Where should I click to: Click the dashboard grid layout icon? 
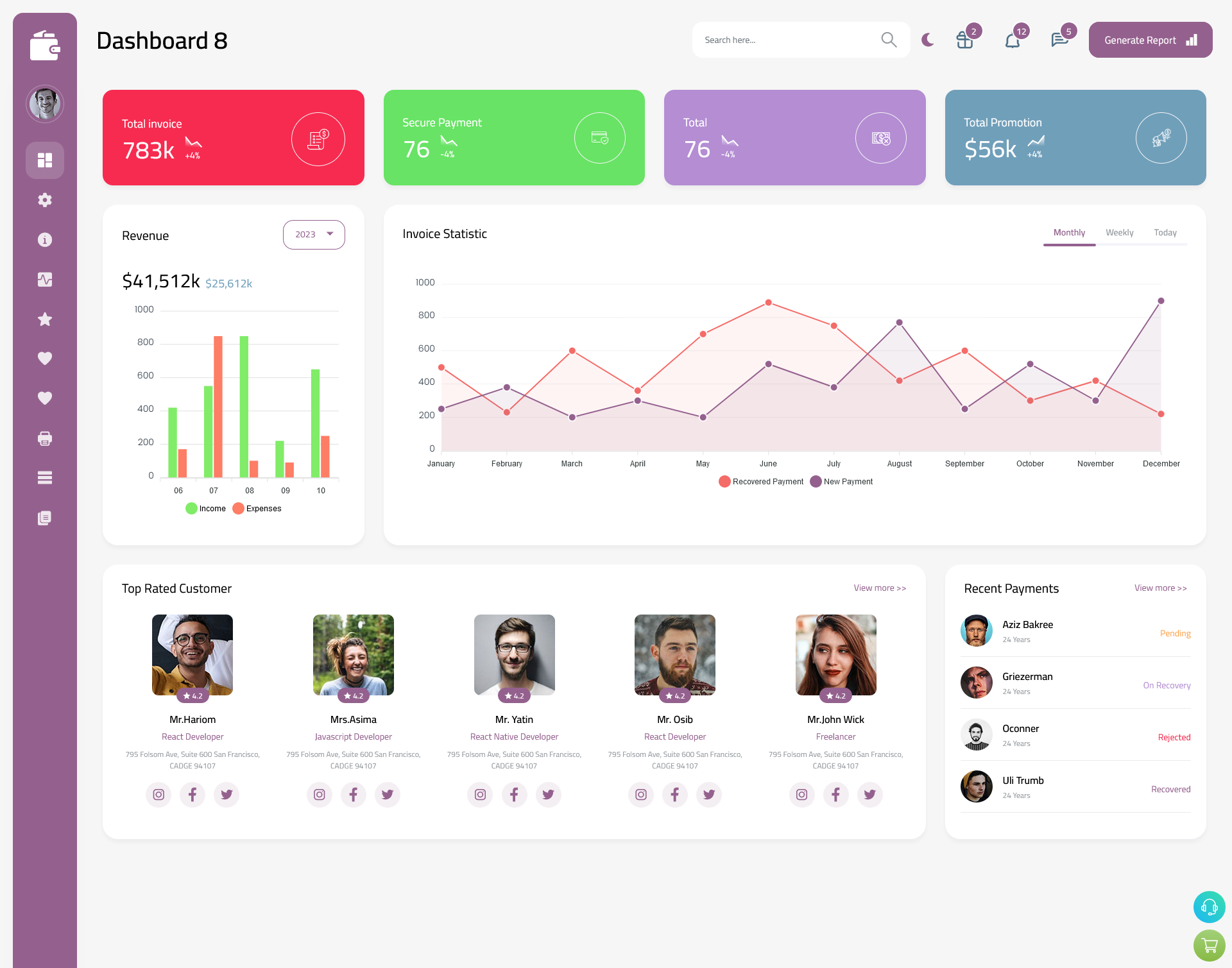45,160
